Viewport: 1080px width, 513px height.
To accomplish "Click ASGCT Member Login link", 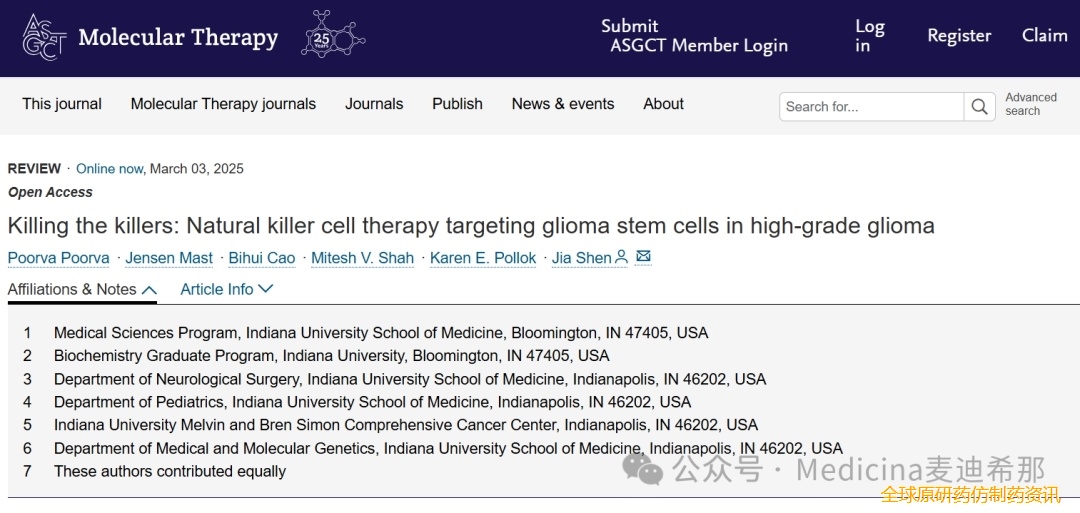I will (x=698, y=45).
